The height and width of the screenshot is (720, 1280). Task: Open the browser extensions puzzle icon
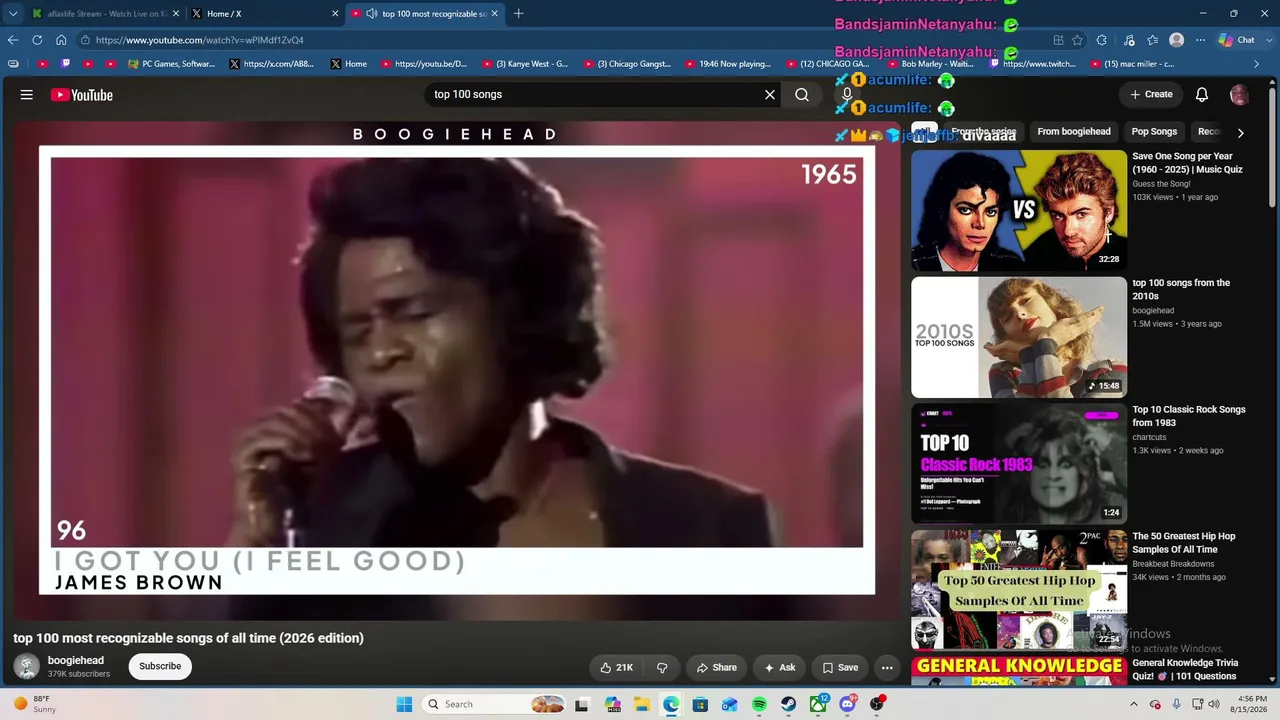click(1101, 40)
